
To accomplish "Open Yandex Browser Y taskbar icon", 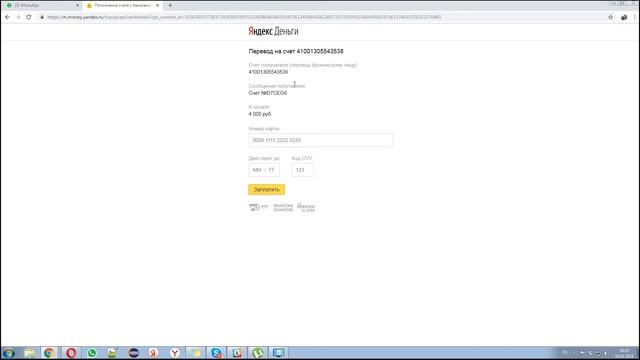I will point(175,353).
